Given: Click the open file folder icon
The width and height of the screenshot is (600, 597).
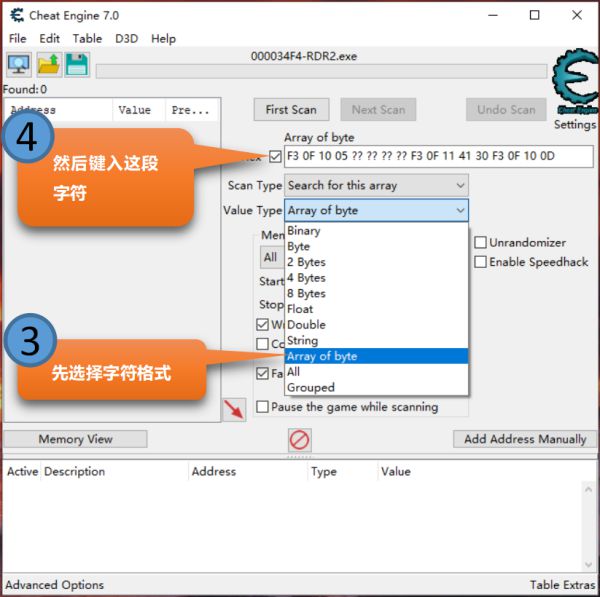Looking at the screenshot, I should [48, 65].
